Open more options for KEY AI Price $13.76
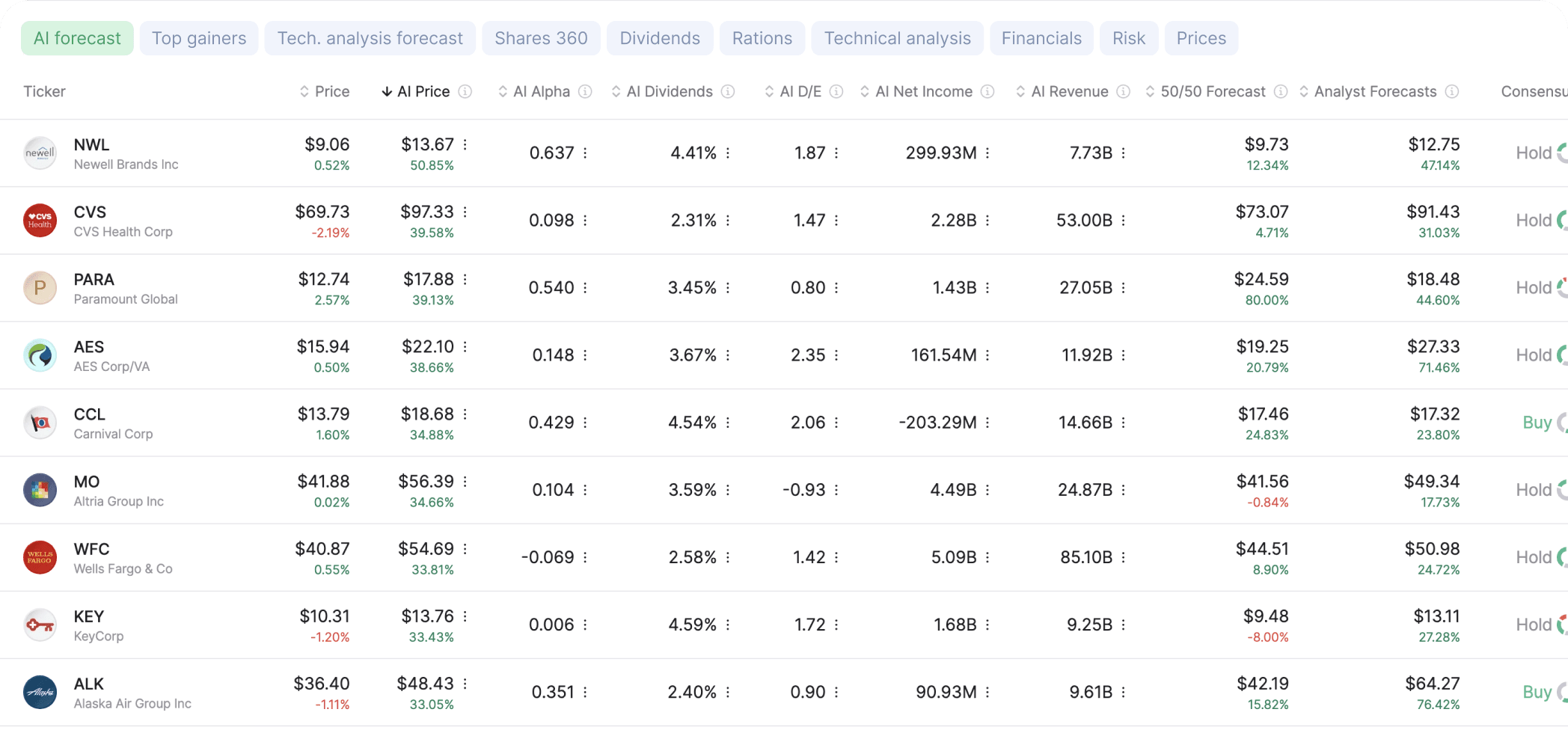 pyautogui.click(x=465, y=616)
